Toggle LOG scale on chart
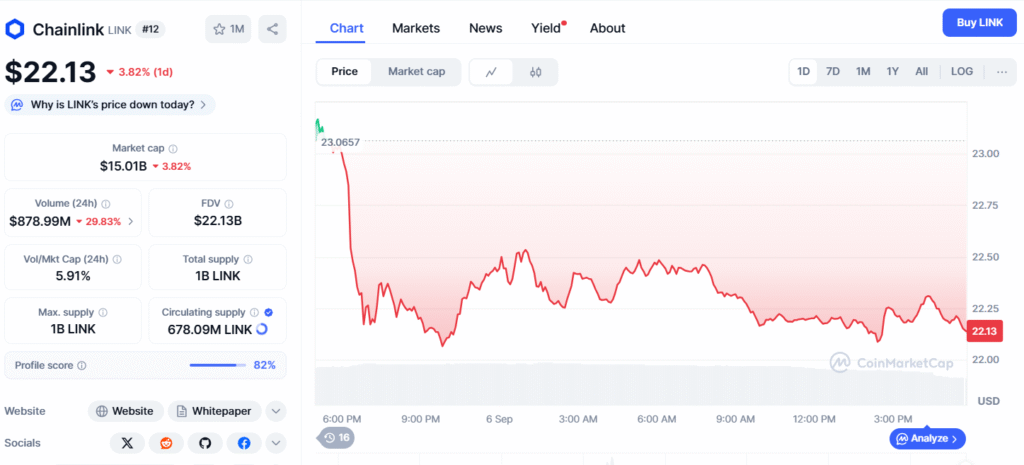Screen dimensions: 1024x465 [x=962, y=72]
